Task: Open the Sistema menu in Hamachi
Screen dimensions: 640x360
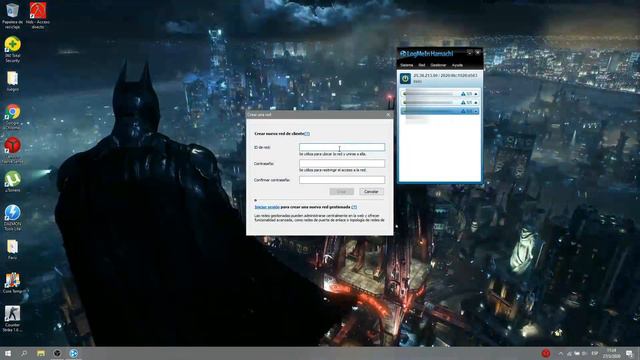Action: coord(407,65)
